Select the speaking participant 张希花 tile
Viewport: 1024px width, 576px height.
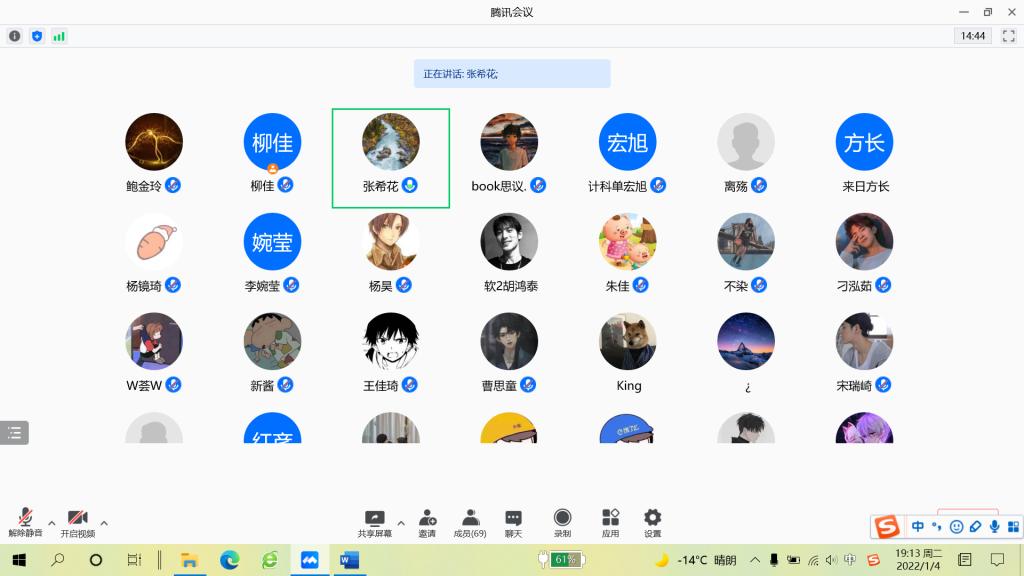tap(391, 158)
